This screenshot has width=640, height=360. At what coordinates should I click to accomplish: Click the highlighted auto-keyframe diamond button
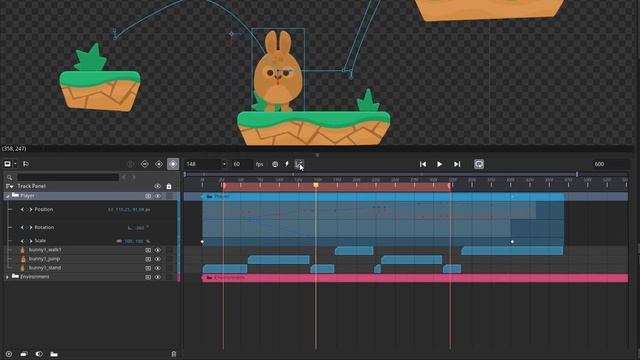pos(173,164)
